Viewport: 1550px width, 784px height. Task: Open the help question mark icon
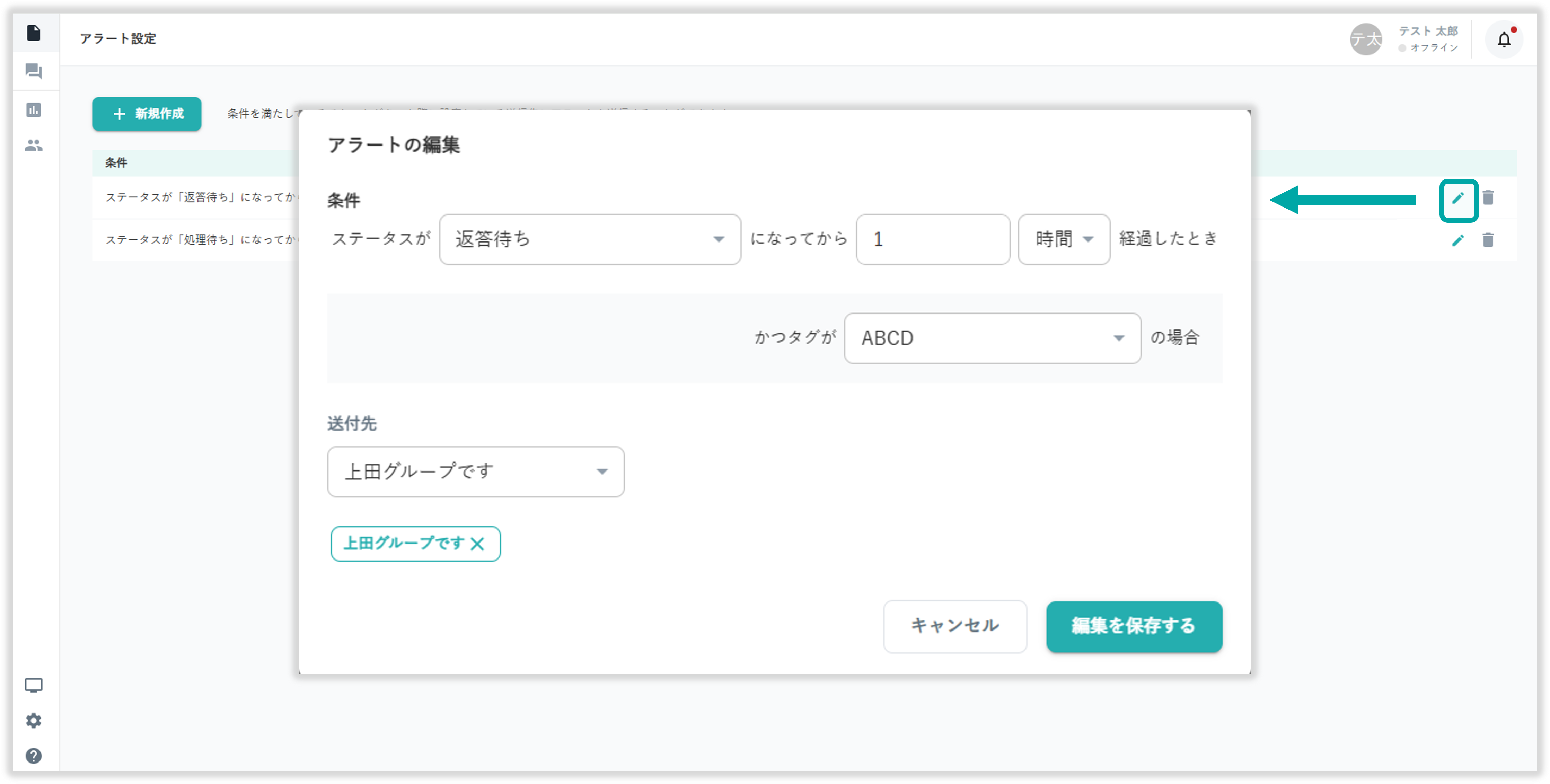(x=34, y=756)
